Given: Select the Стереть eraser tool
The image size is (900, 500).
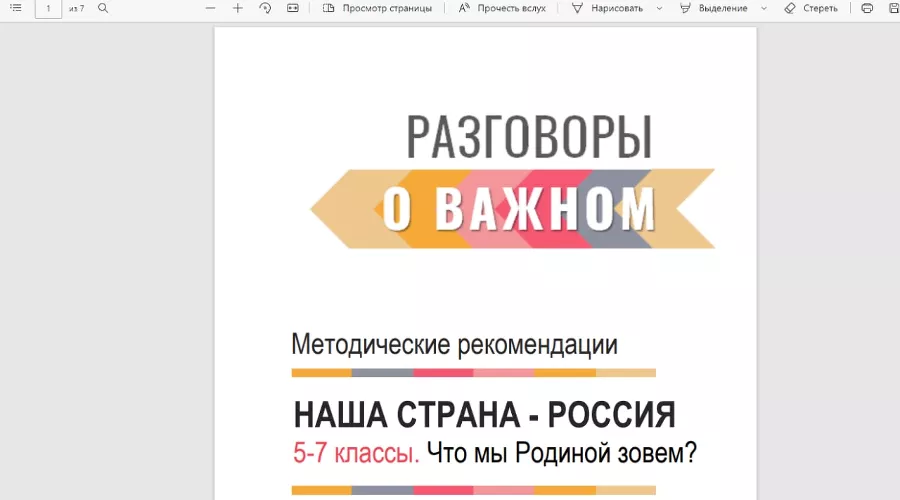Looking at the screenshot, I should coord(811,8).
